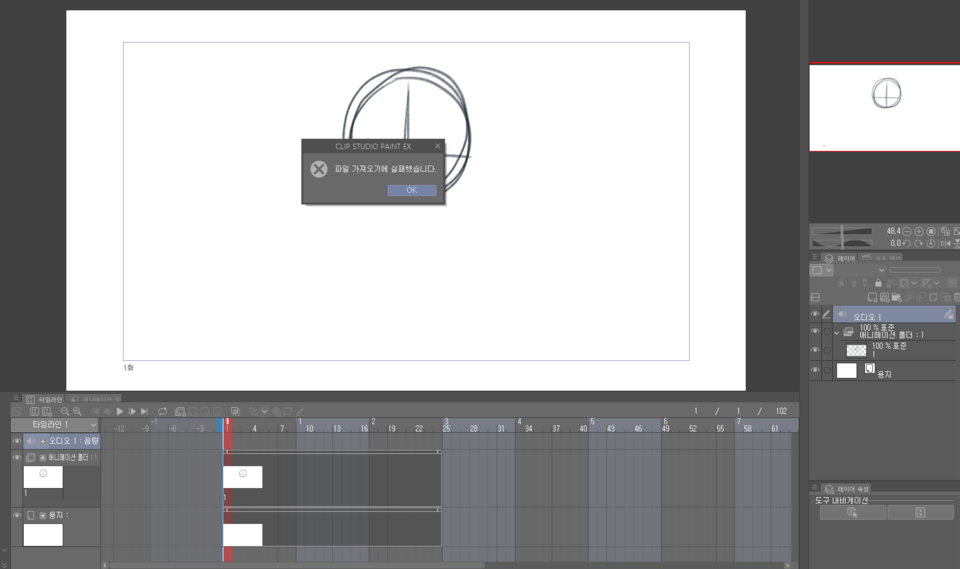
Task: Zoom out the timeline view
Action: pos(64,412)
